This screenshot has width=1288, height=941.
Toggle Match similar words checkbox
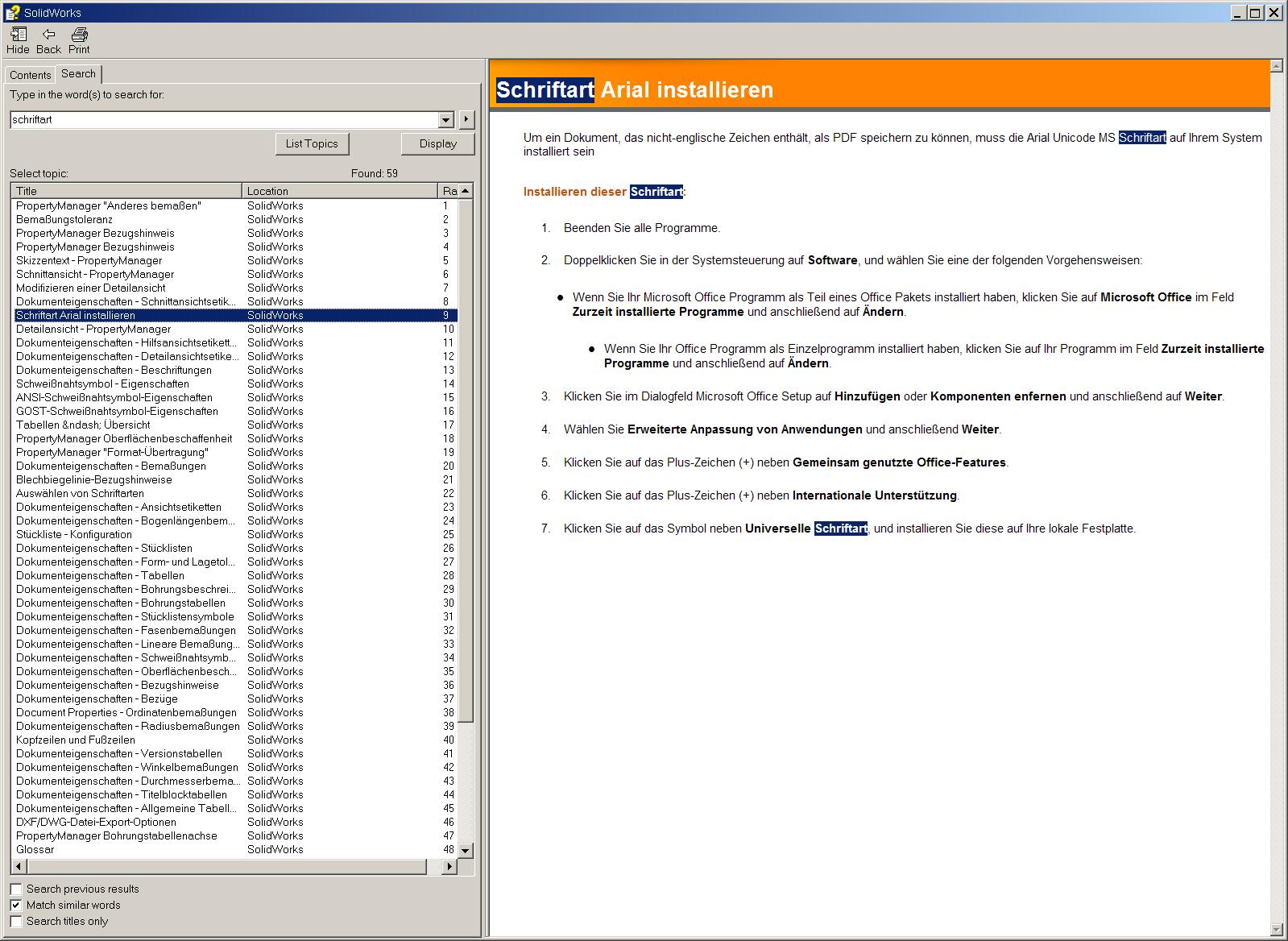pyautogui.click(x=16, y=905)
